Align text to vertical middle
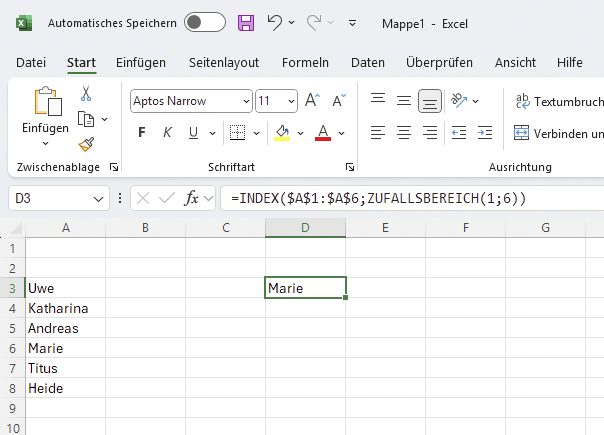Image resolution: width=604 pixels, height=435 pixels. tap(404, 101)
